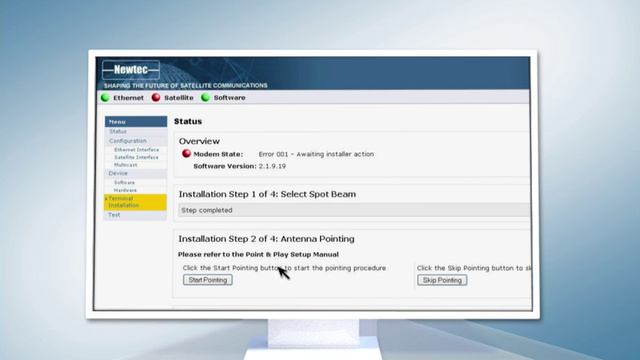640x360 pixels.
Task: Open Ethernet Interface in the menu
Action: point(137,150)
